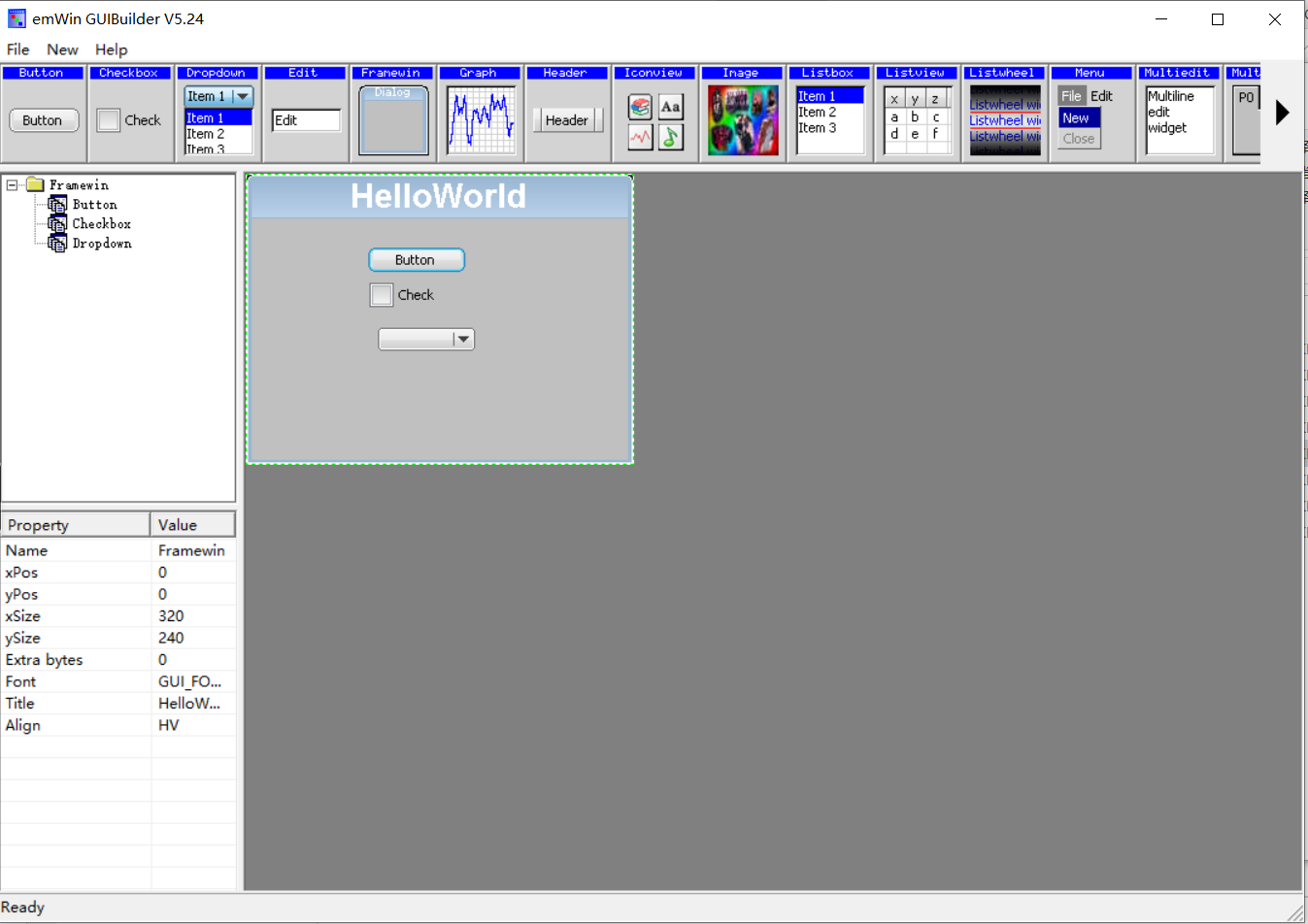Click Button tree item icon
Screen dimensions: 1308x924
click(57, 205)
